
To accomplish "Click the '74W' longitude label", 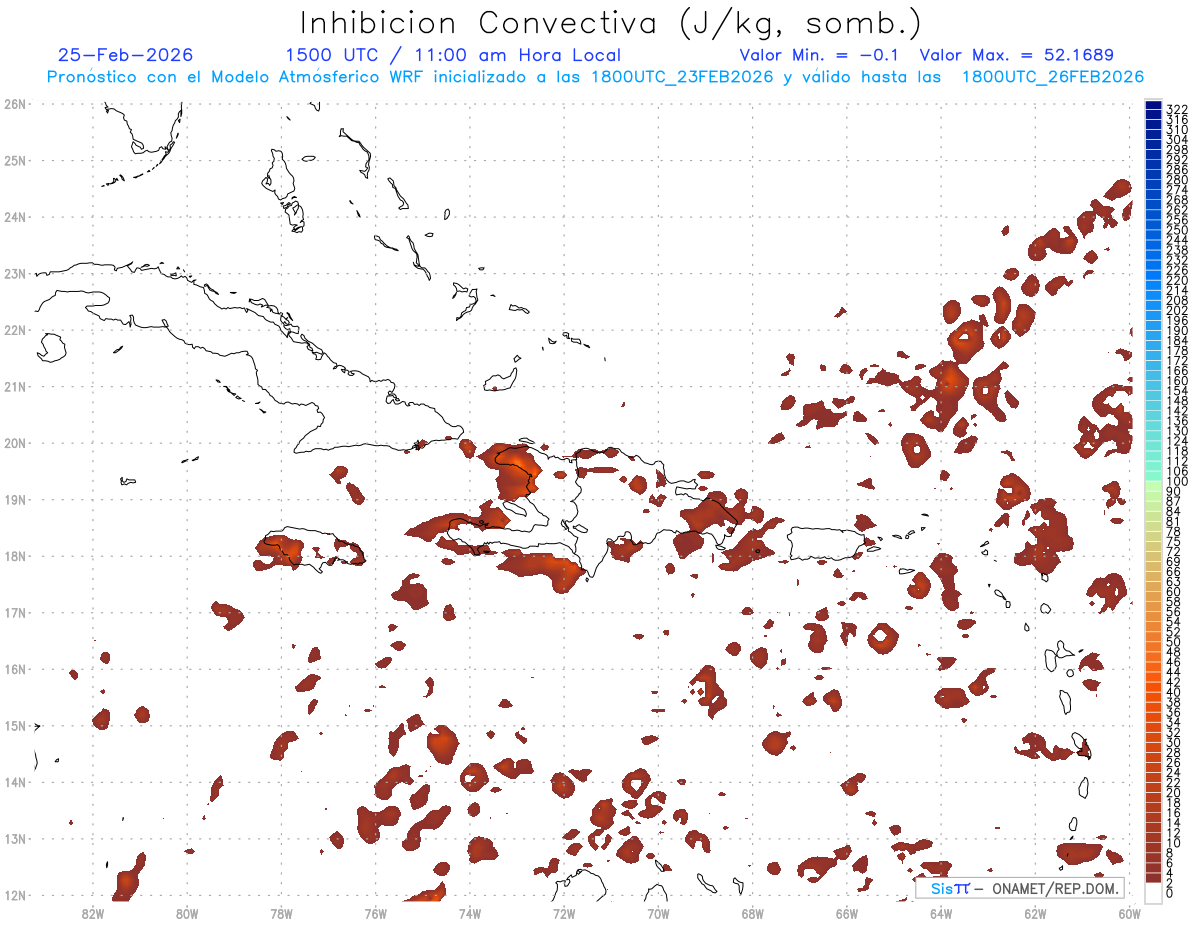I will coord(470,913).
